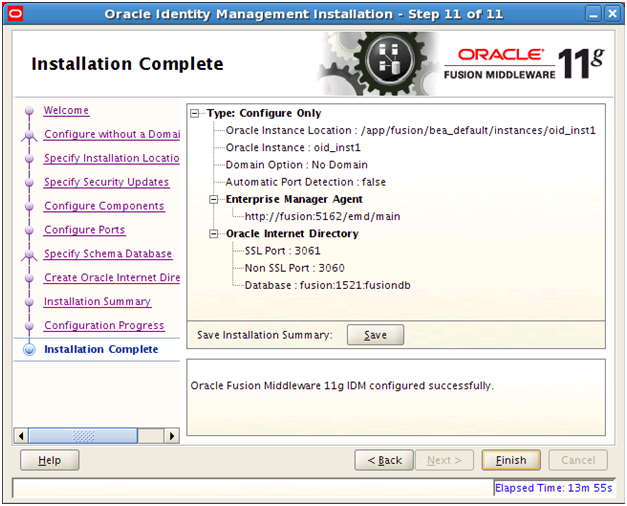Go to Configure without a Domain step
This screenshot has height=506, width=627.
coord(112,134)
